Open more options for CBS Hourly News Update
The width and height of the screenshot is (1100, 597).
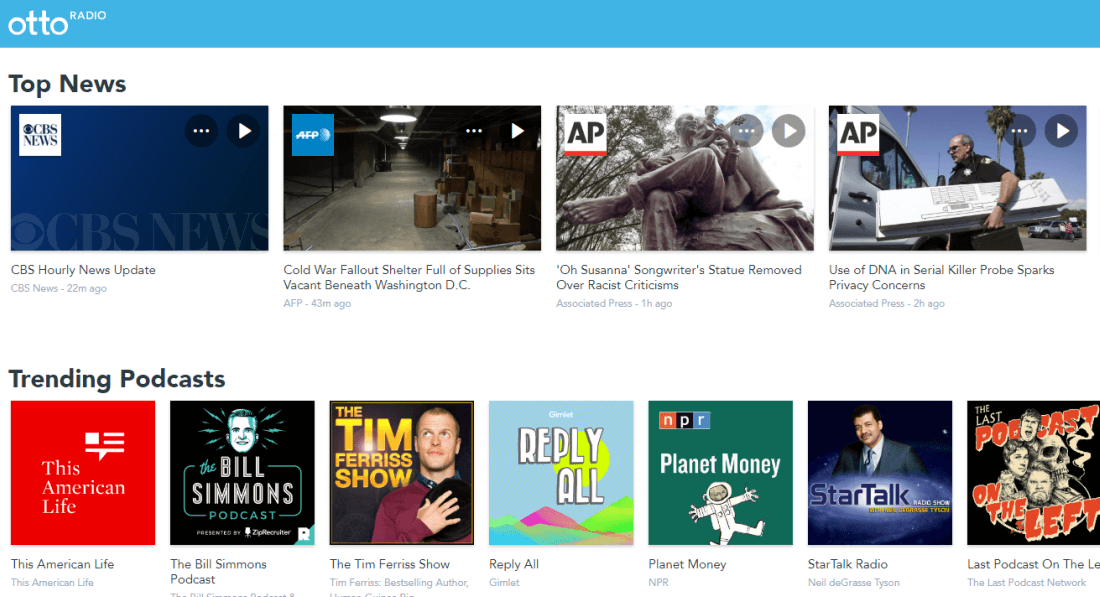click(201, 131)
